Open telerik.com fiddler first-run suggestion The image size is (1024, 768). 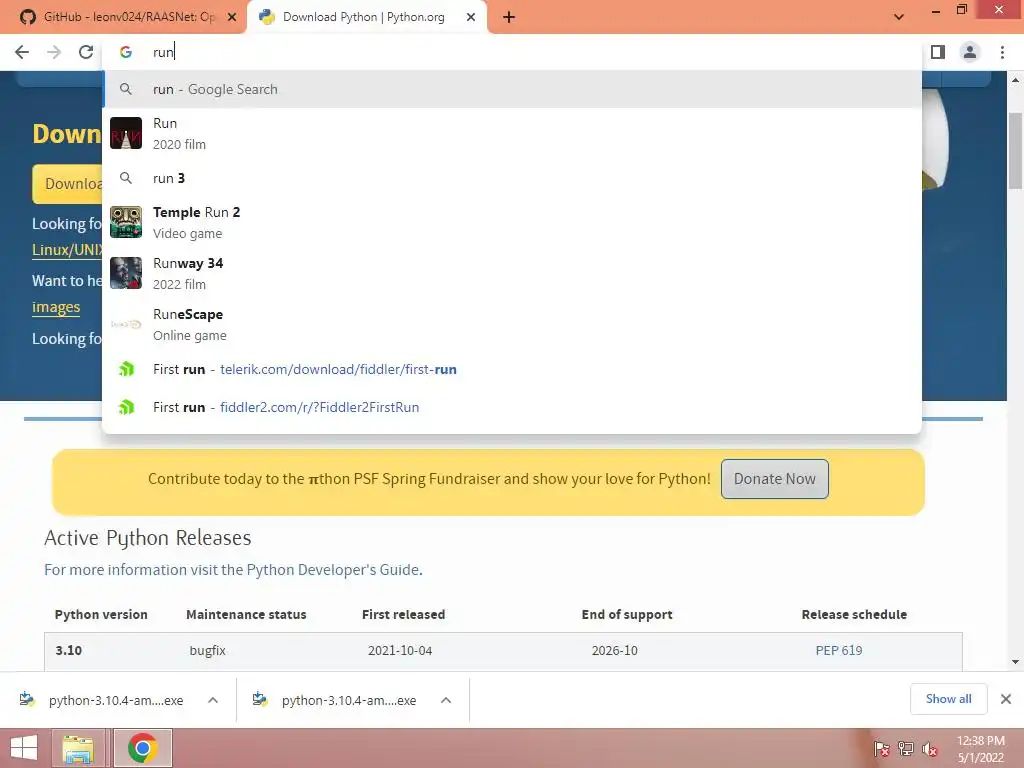(512, 370)
